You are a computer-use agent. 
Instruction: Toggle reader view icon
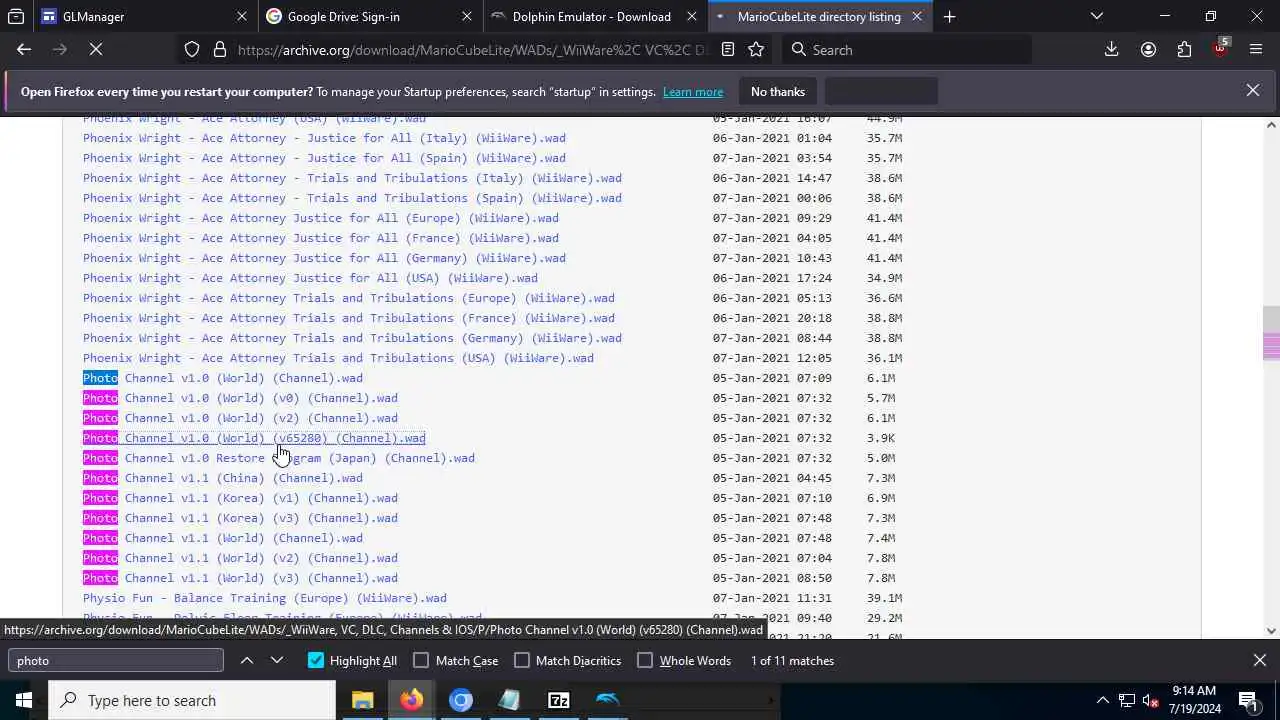click(728, 49)
